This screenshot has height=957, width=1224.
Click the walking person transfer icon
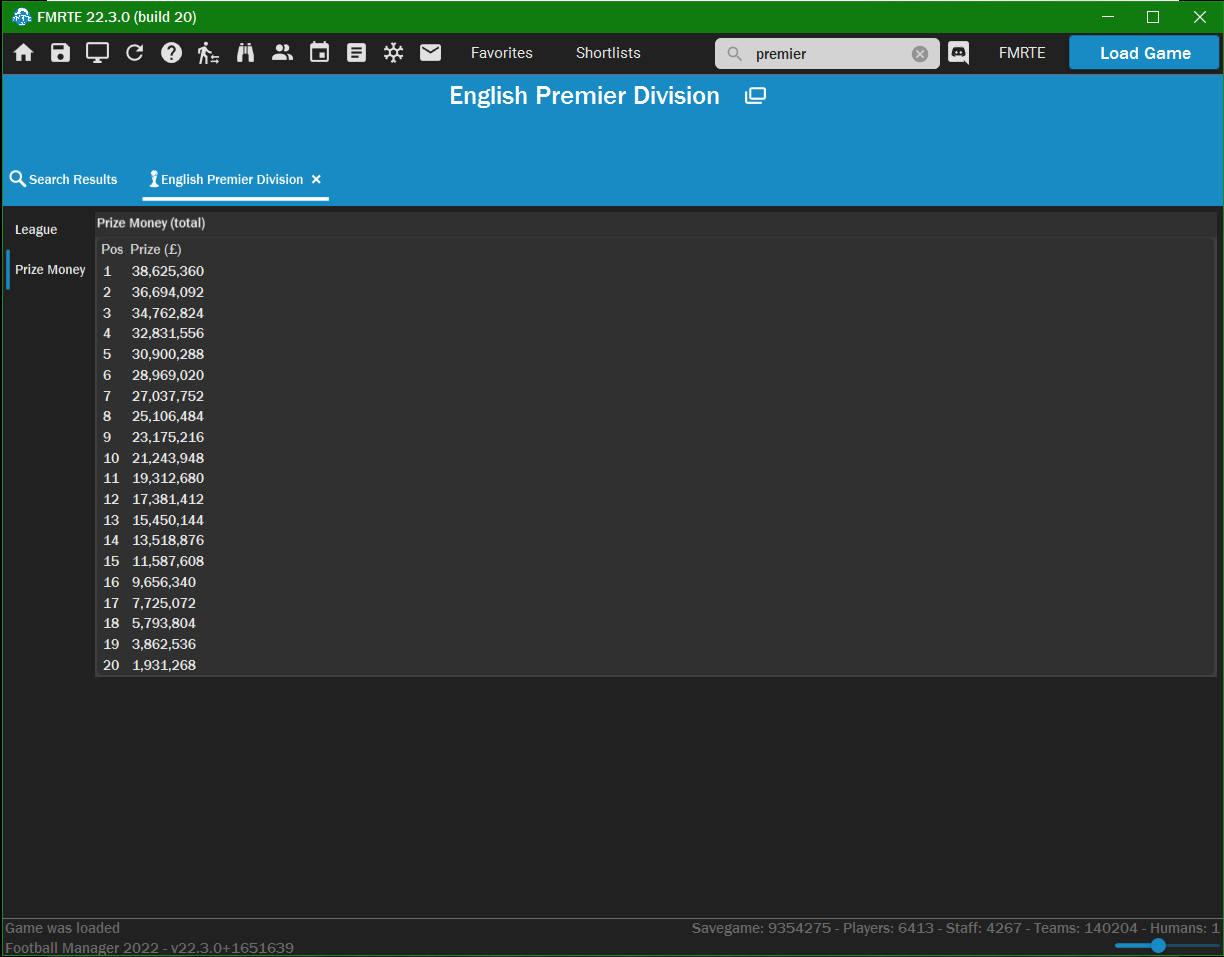click(x=208, y=53)
